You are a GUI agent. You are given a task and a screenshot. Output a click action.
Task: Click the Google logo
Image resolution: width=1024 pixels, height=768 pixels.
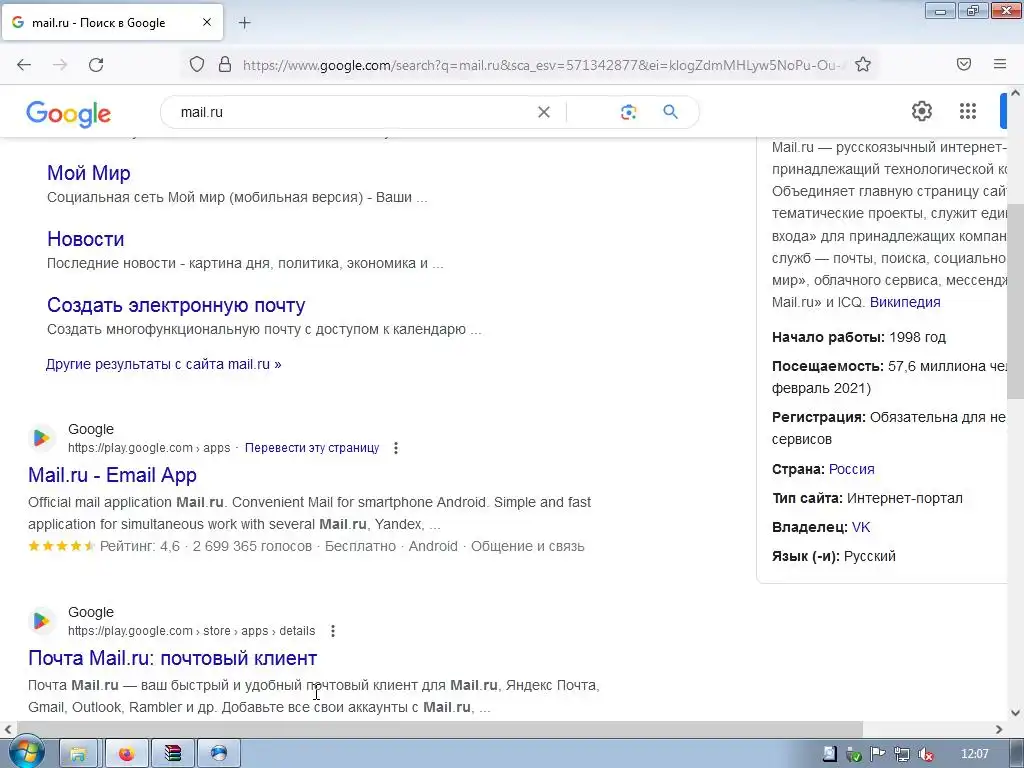click(69, 114)
